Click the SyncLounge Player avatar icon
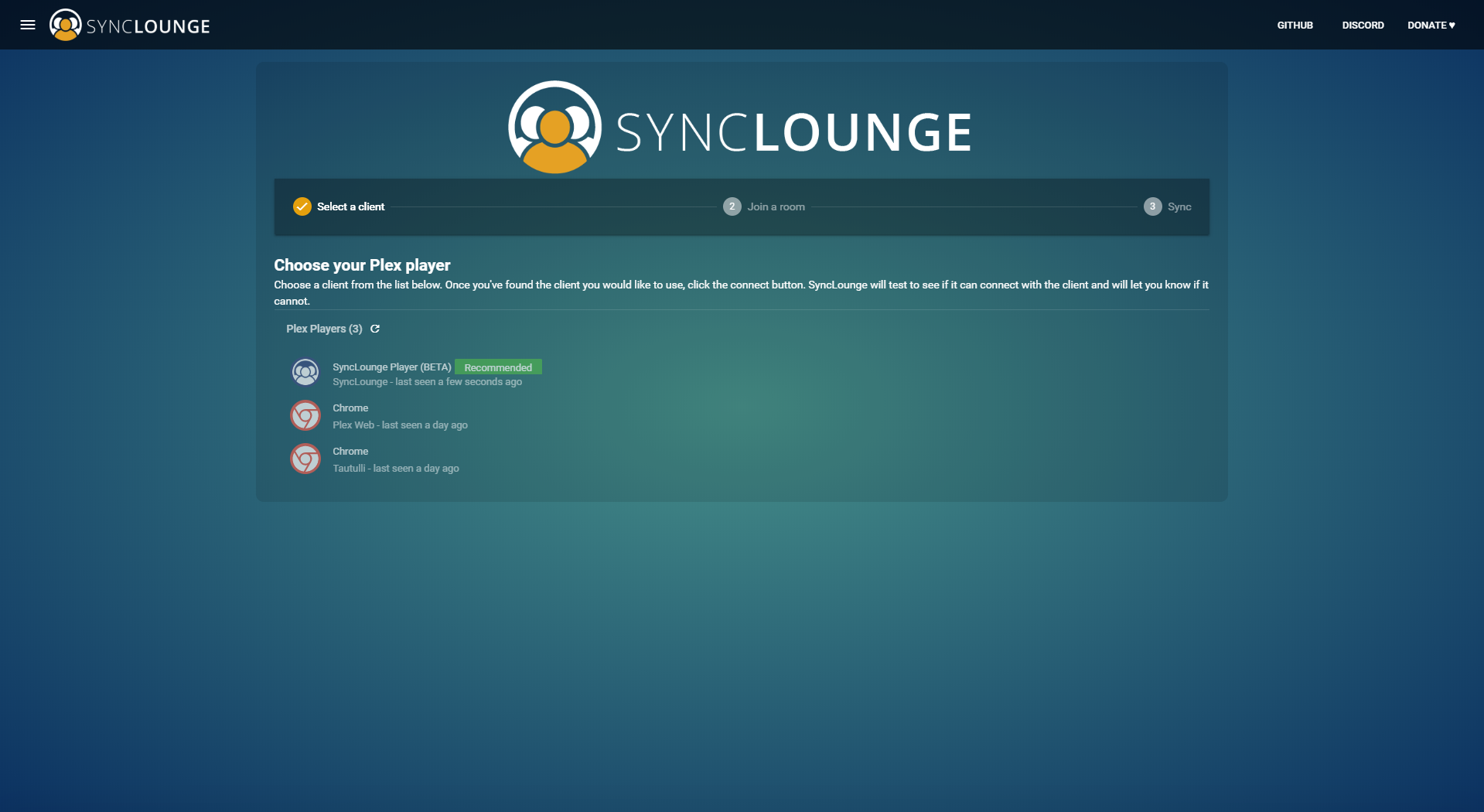This screenshot has width=1484, height=812. click(305, 372)
